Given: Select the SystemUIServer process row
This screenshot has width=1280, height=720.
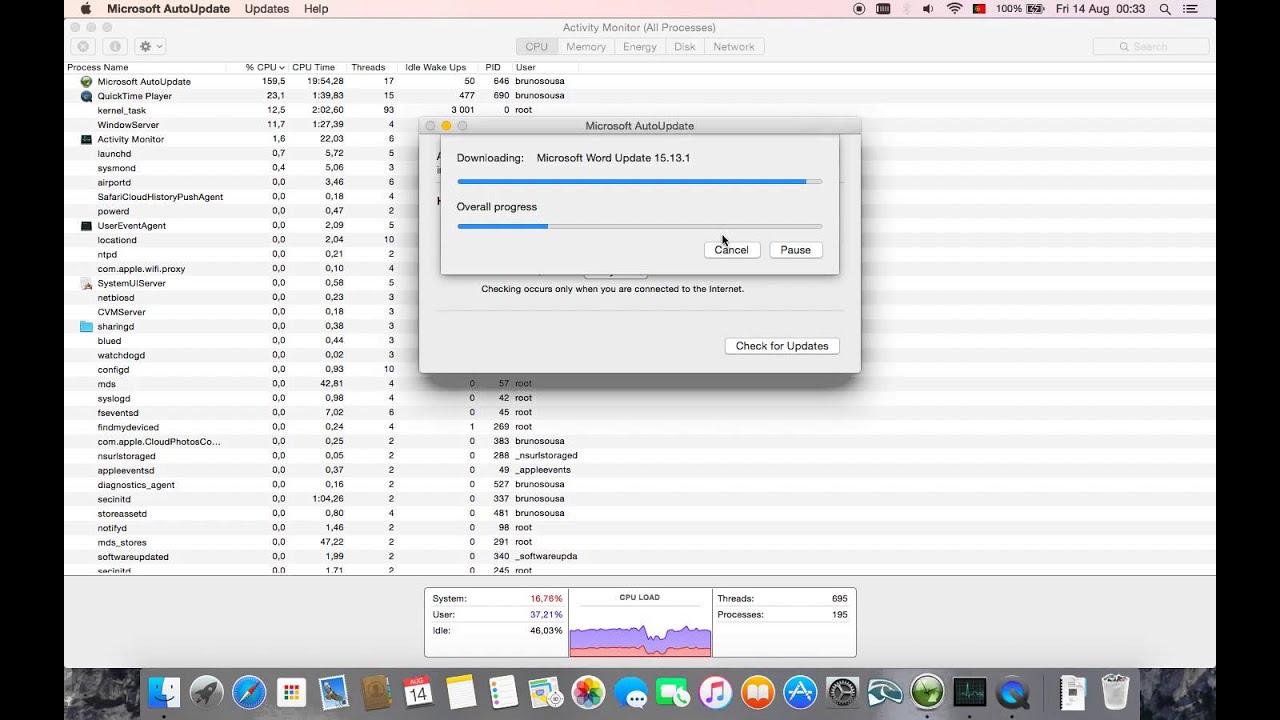Looking at the screenshot, I should point(242,283).
